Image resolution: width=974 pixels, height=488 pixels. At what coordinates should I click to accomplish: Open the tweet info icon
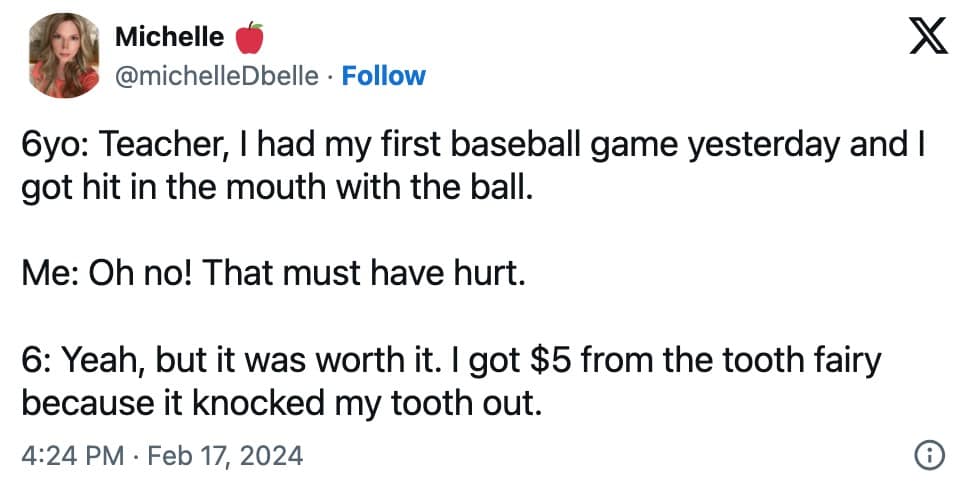click(x=929, y=456)
